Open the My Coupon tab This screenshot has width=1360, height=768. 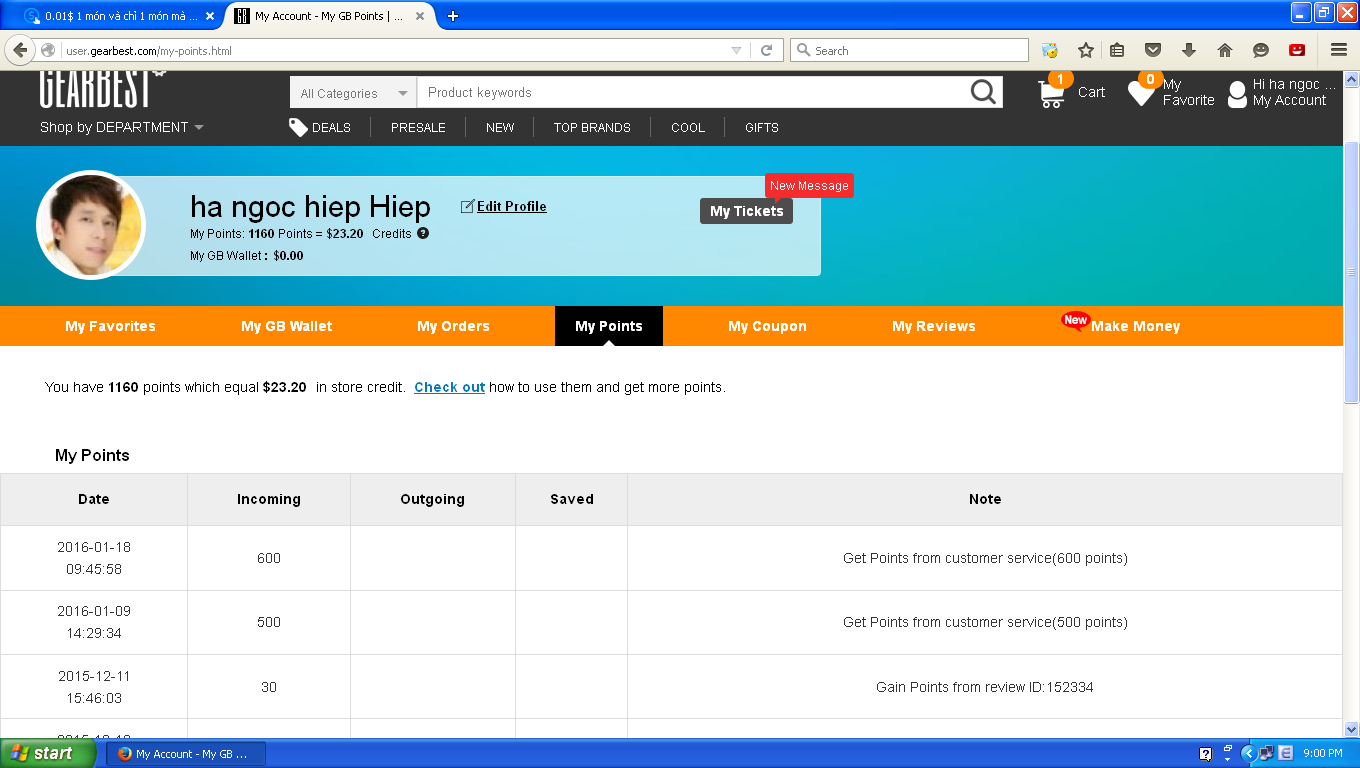(x=767, y=326)
